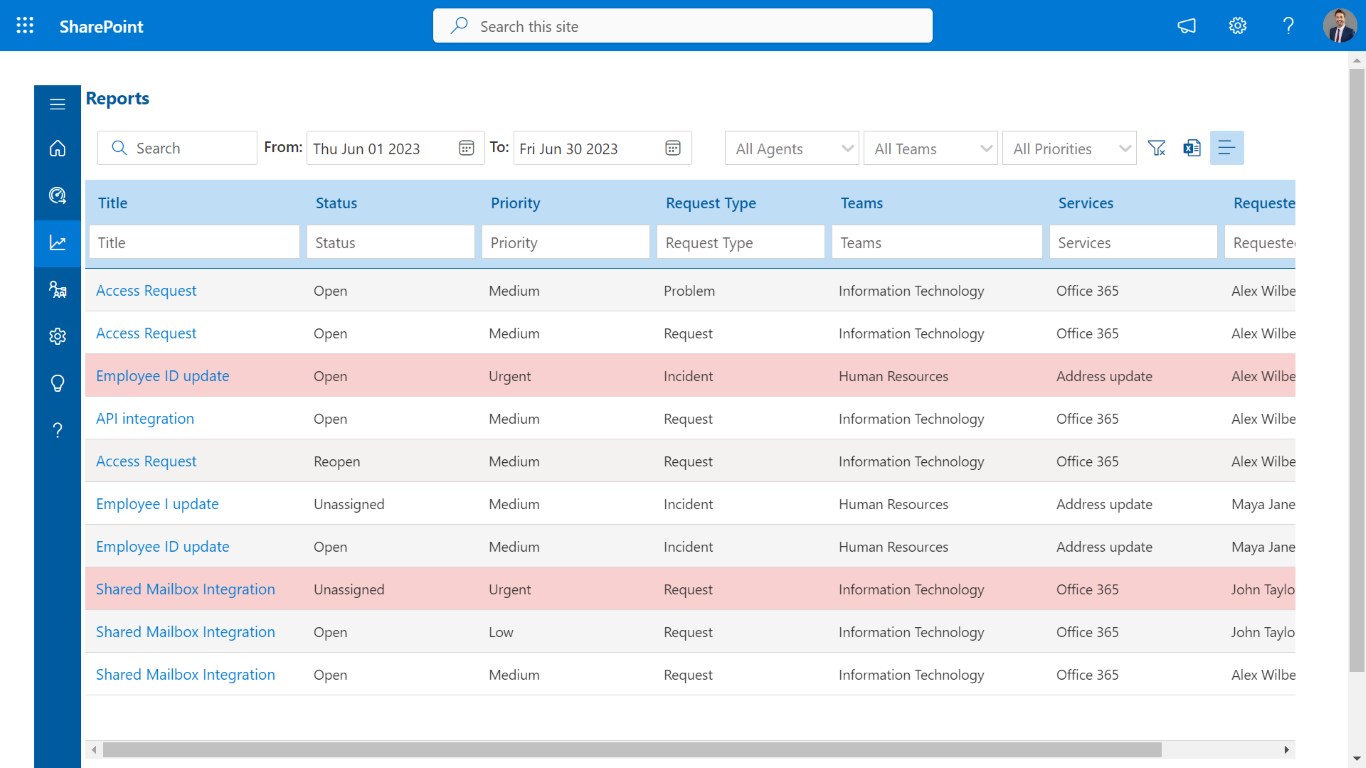
Task: Open the user profile picture menu
Action: 1340,26
